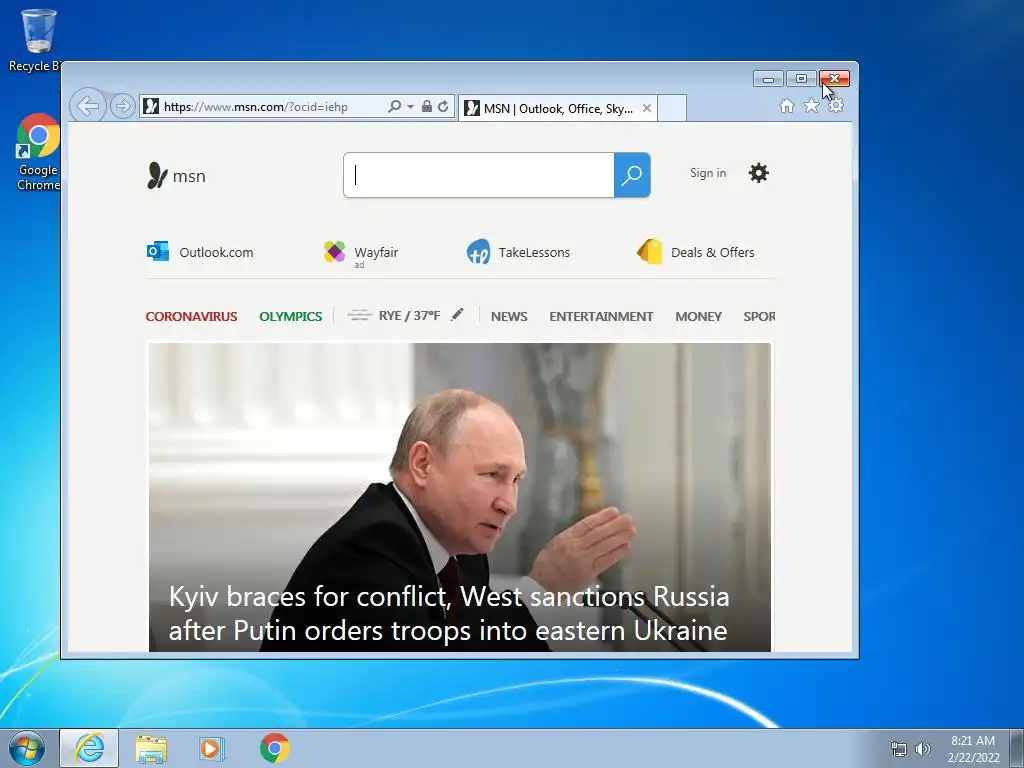Open the Wayfair ad icon
Screen dimensions: 1024x768
[334, 251]
